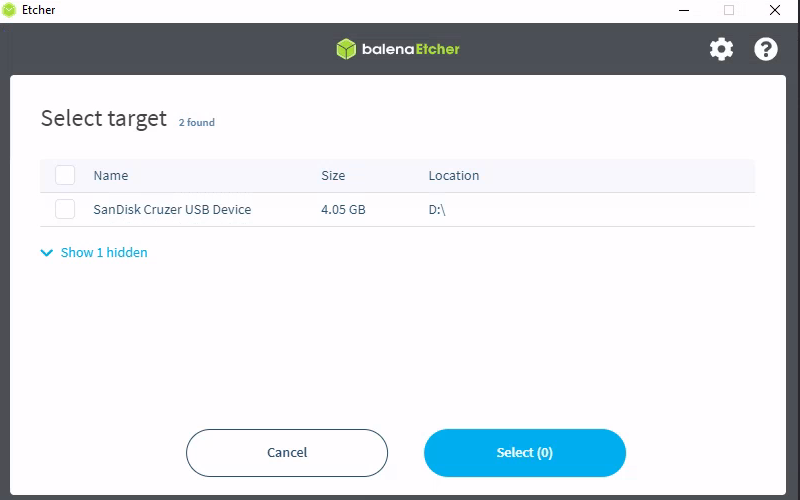Image resolution: width=800 pixels, height=500 pixels.
Task: Expand hidden drives using chevron arrow
Action: [x=46, y=253]
